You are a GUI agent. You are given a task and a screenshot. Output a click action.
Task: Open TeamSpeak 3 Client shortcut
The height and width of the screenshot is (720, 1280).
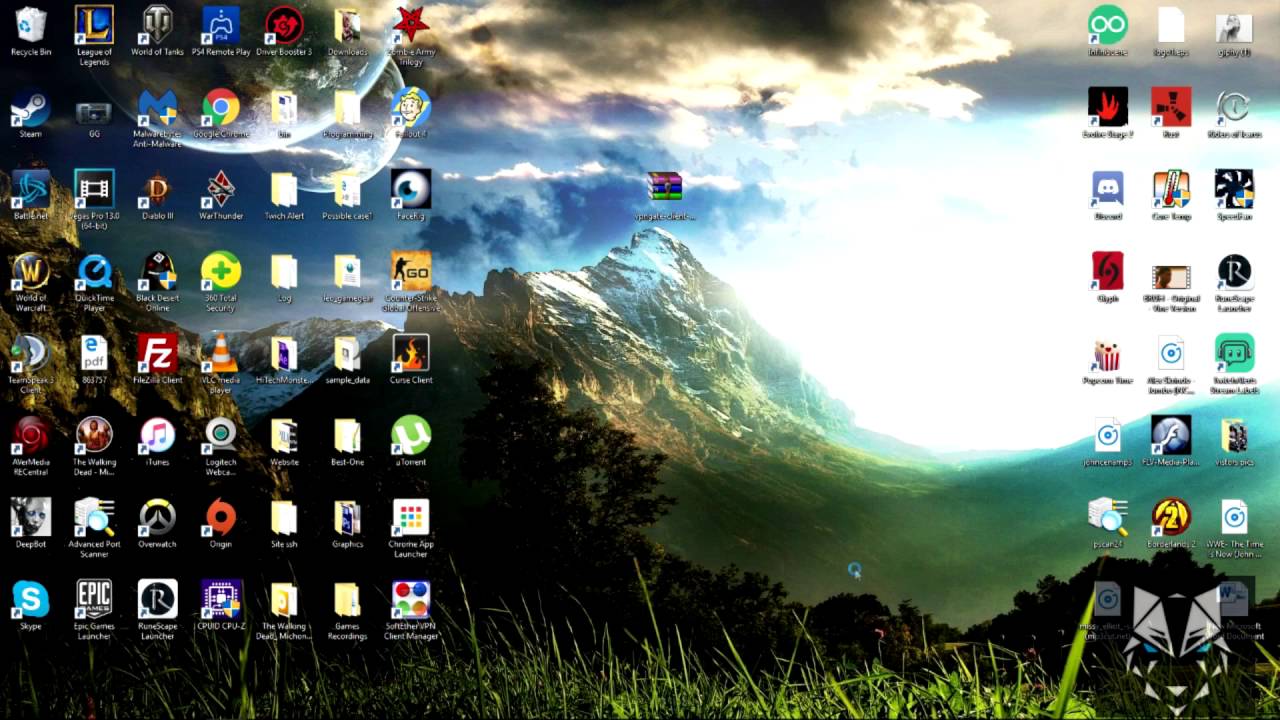[31, 353]
